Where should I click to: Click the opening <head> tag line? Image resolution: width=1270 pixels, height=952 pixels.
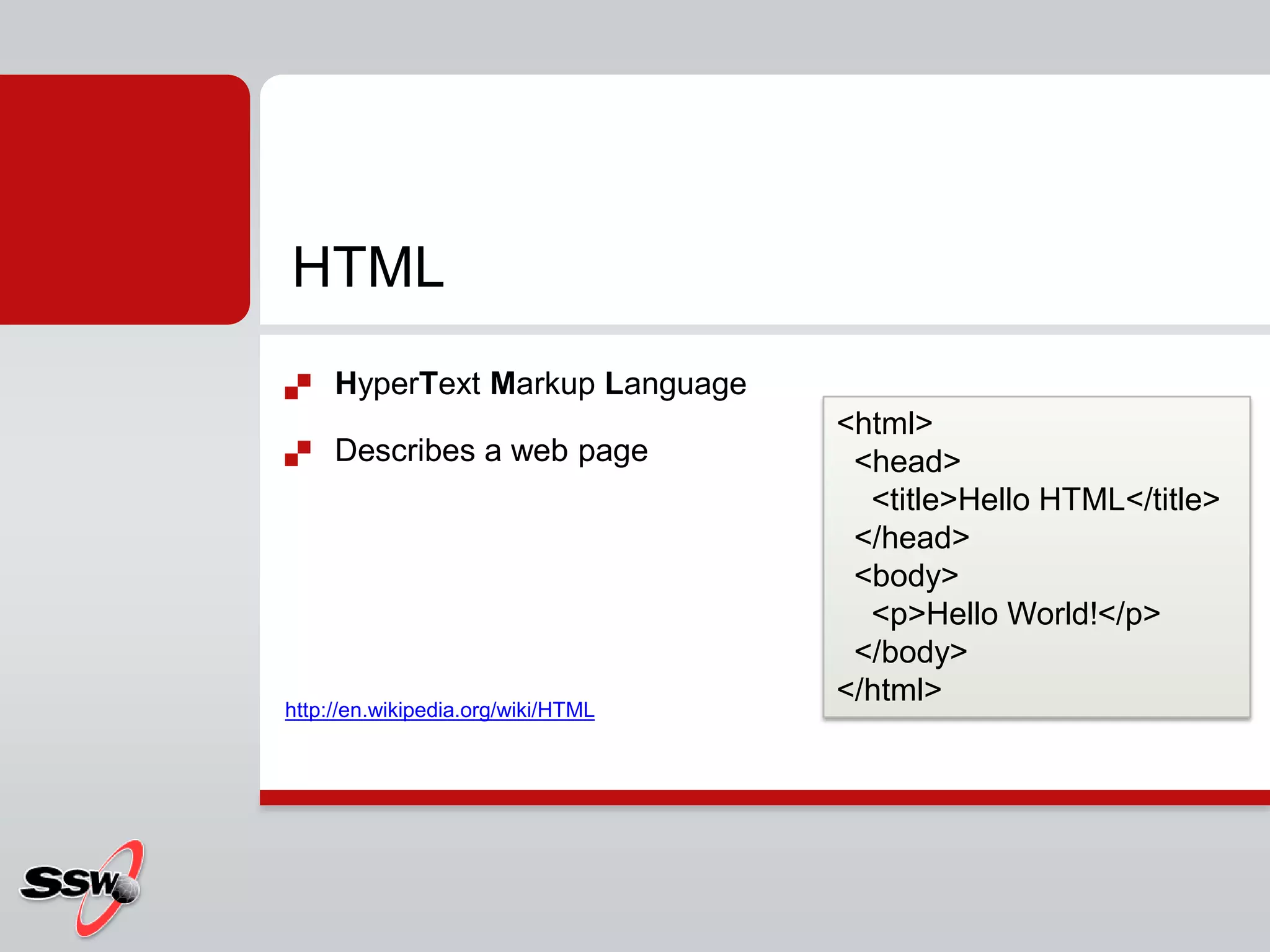(907, 462)
